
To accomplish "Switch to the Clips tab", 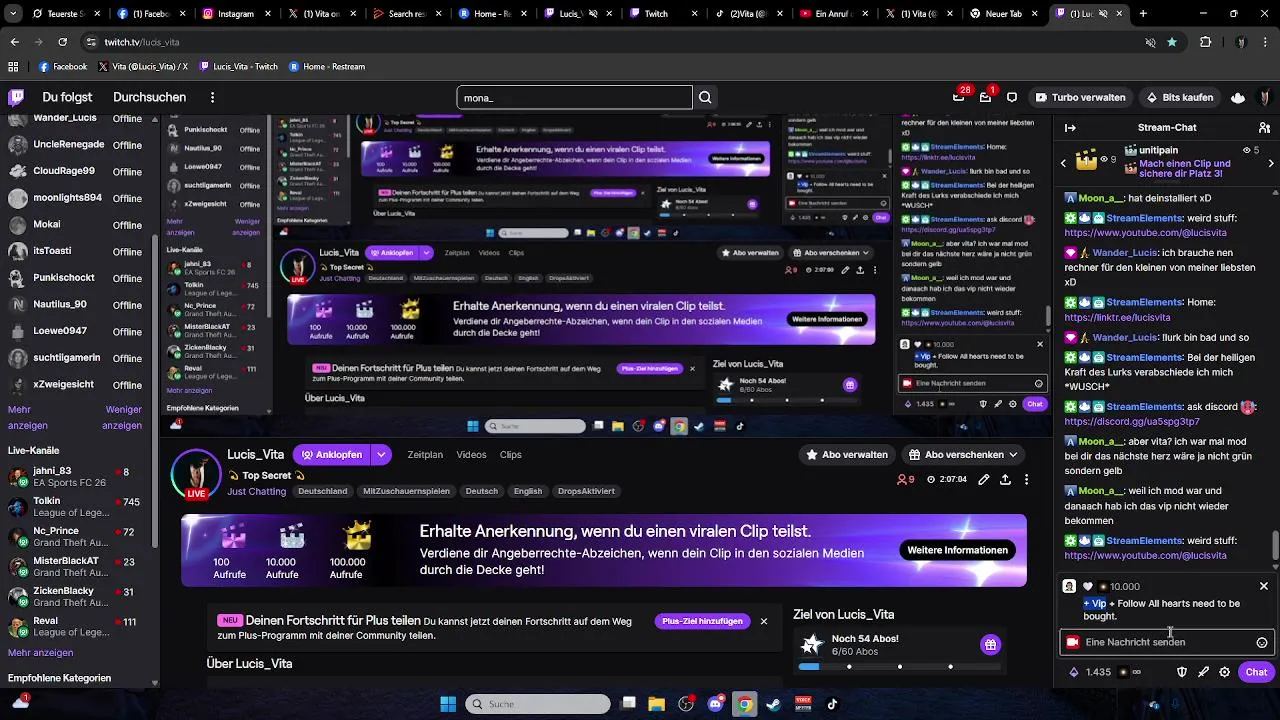I will [x=511, y=454].
